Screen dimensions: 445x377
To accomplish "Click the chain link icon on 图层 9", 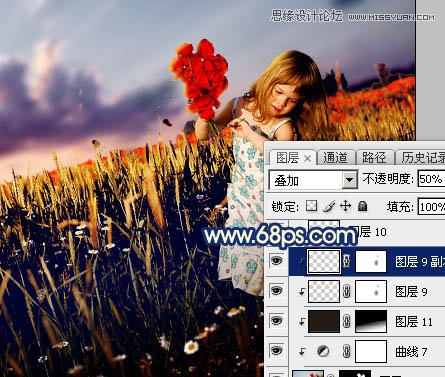I will (x=347, y=292).
